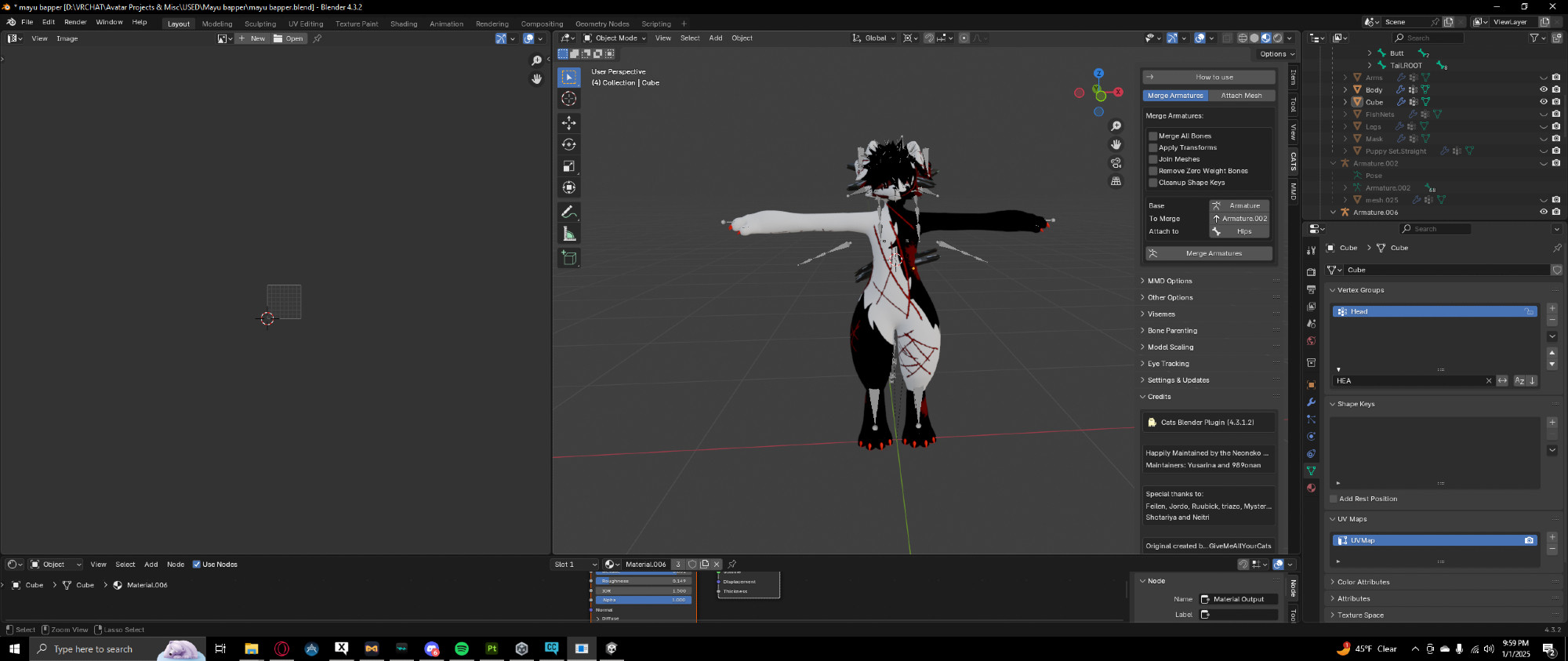Click vertex group filter field HEA
This screenshot has width=1568, height=661.
pos(1410,381)
